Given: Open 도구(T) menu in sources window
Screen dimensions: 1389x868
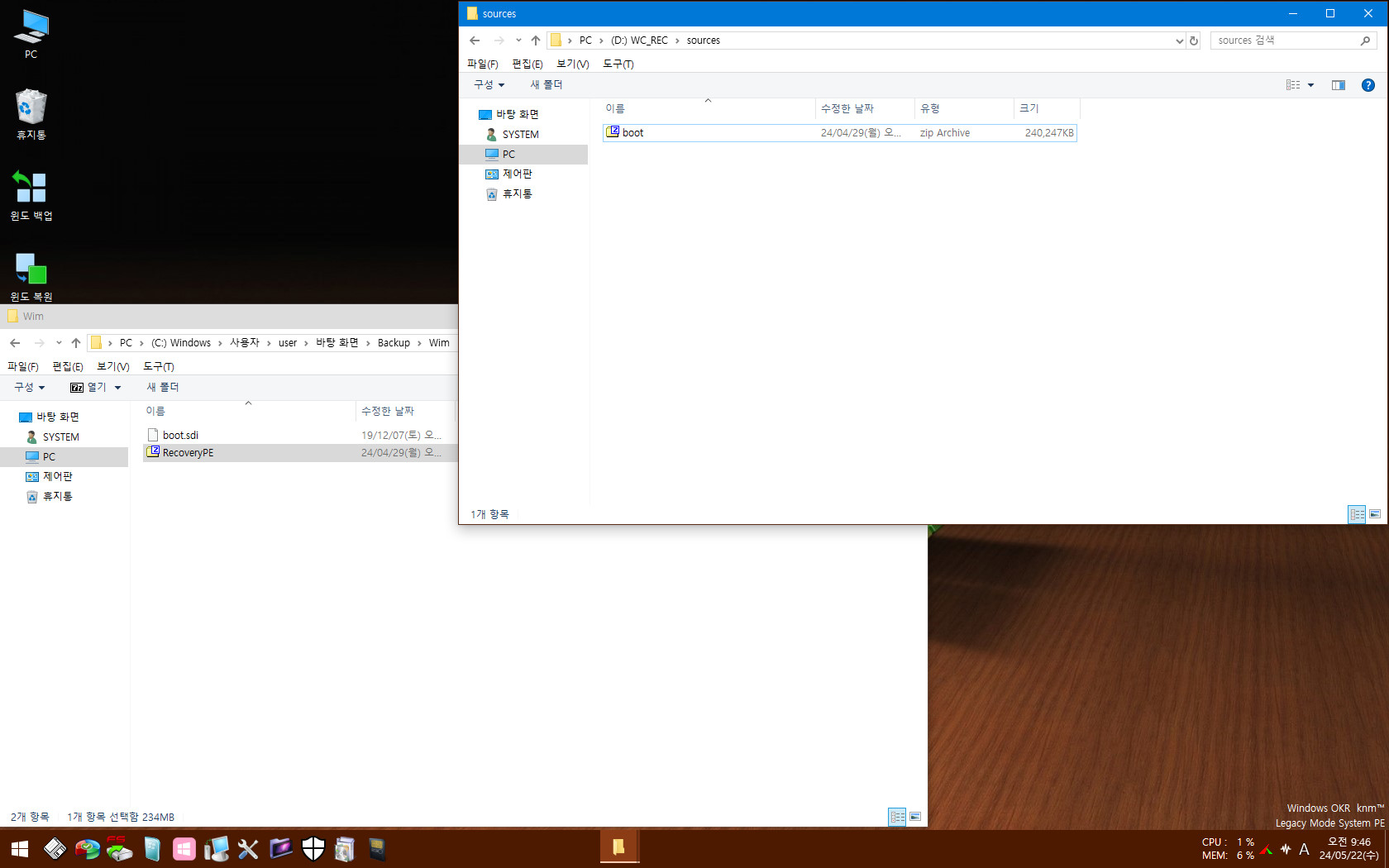Looking at the screenshot, I should 618,64.
